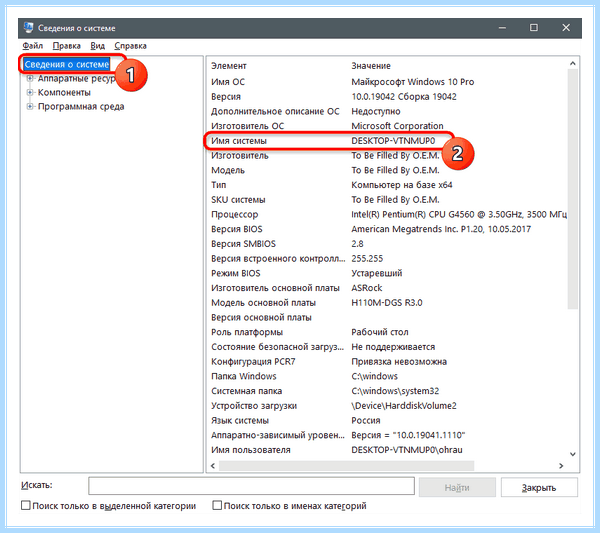Screen dimensions: 600x533
Task: Open the Файл menu
Action: click(33, 46)
